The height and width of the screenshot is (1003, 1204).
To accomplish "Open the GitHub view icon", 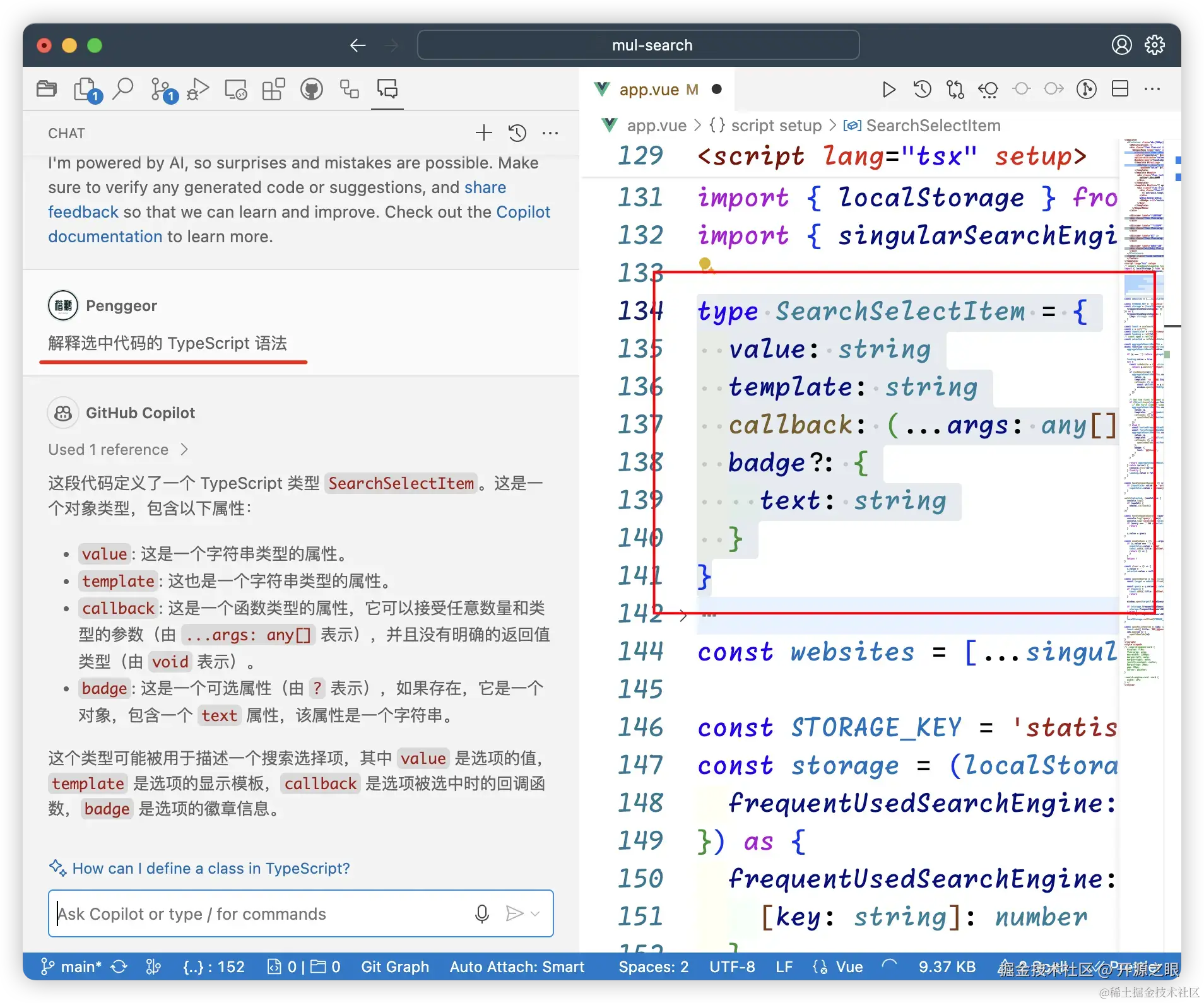I will [x=312, y=90].
